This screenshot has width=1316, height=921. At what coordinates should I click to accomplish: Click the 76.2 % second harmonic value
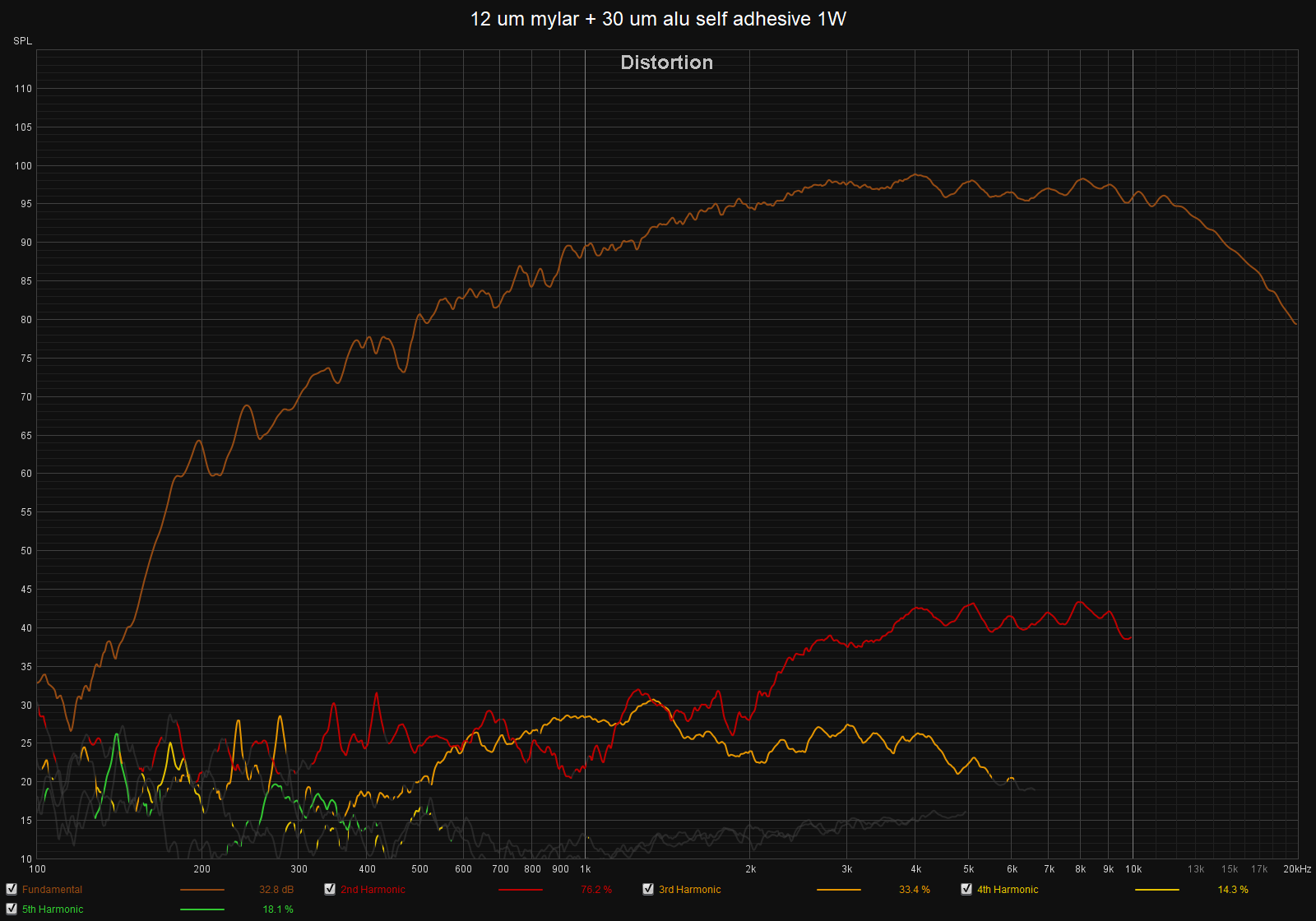click(596, 890)
